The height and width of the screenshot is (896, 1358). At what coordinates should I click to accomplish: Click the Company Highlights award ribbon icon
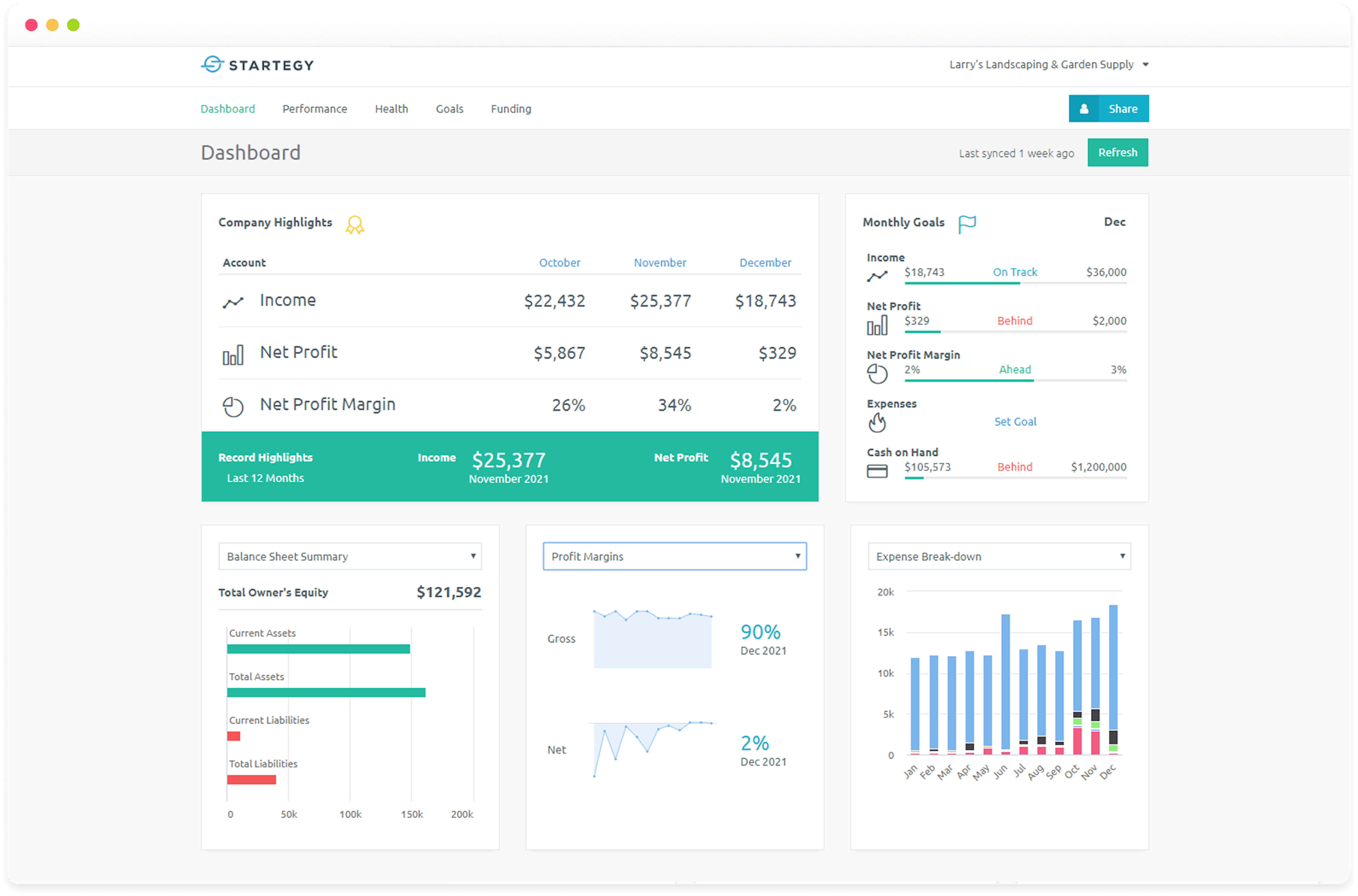click(x=355, y=225)
